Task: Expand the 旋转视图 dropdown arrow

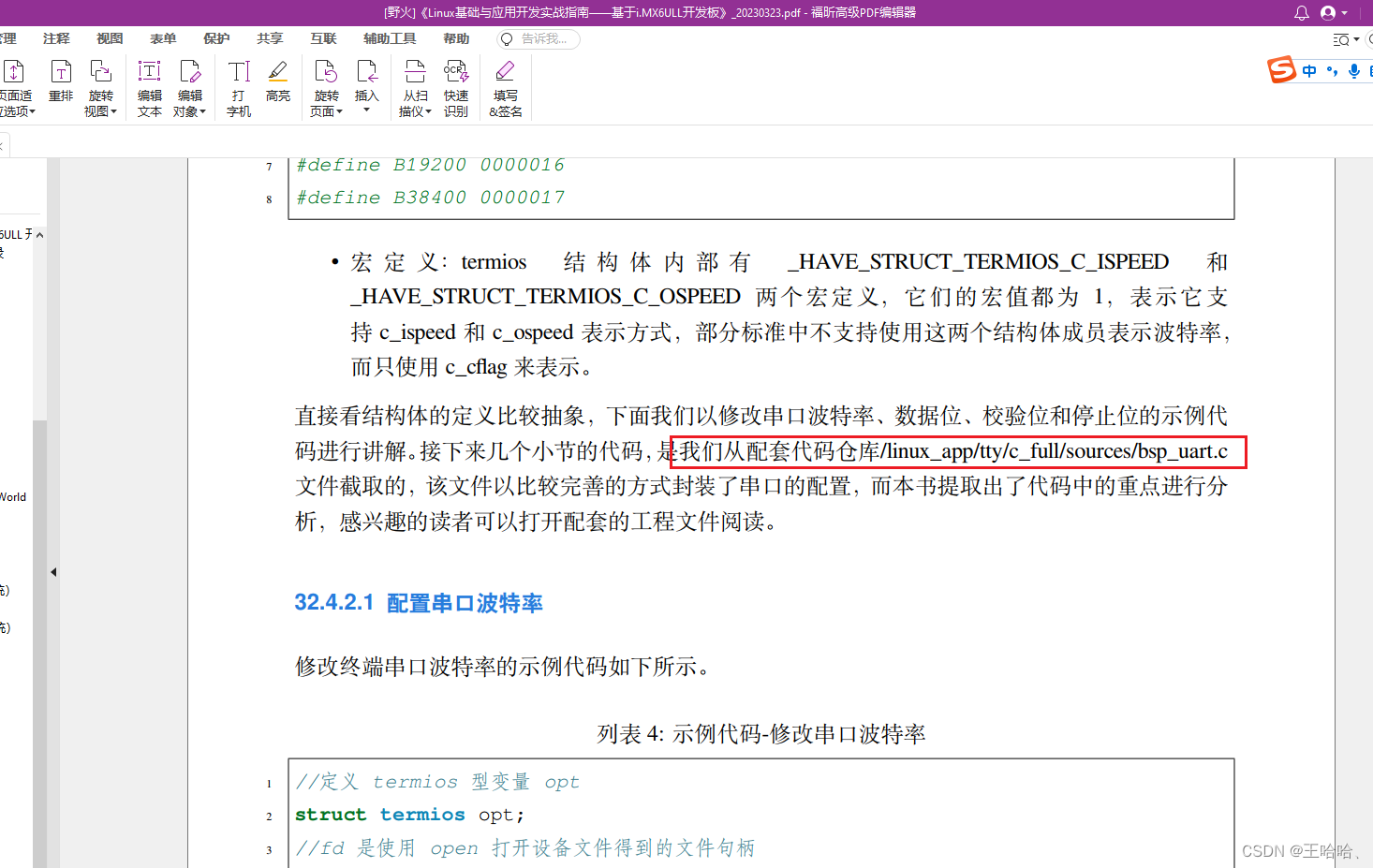Action: coord(114,112)
